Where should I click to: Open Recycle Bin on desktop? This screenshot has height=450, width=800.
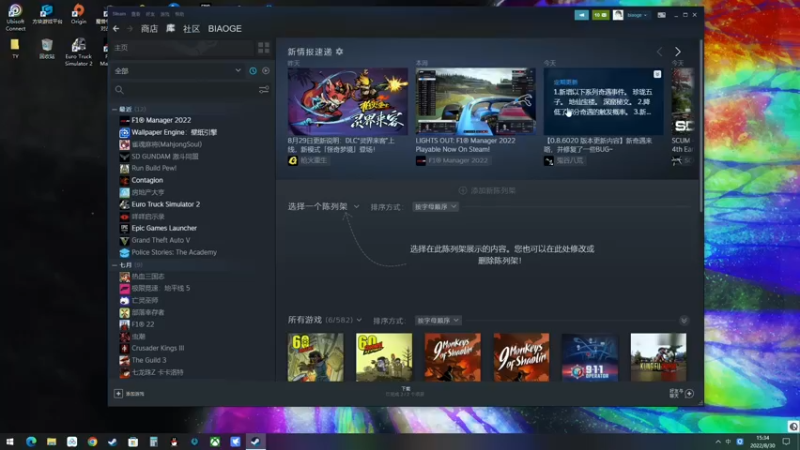(47, 49)
